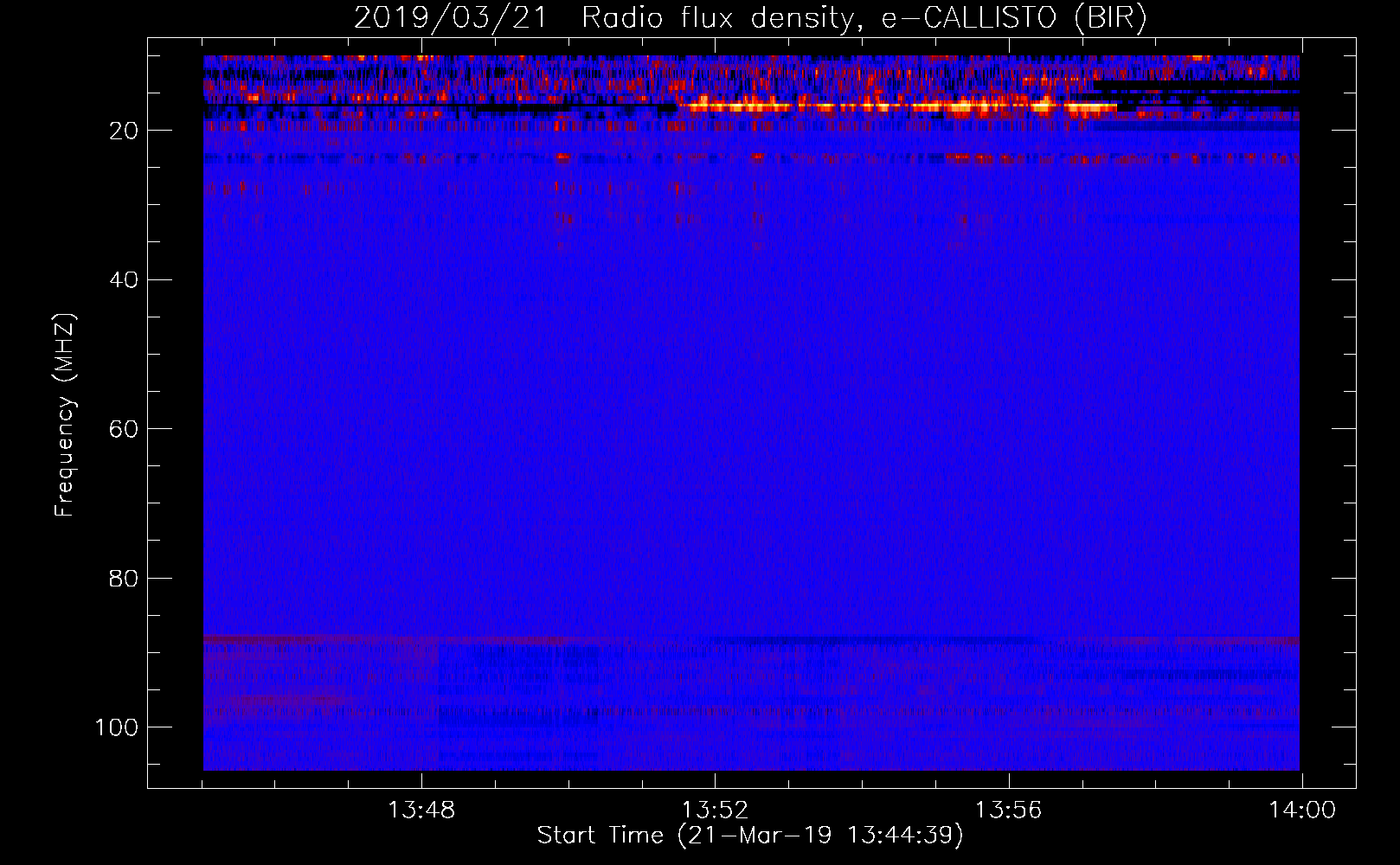Viewport: 1400px width, 865px height.
Task: Click the 'Start Time (21-Mar-19 13:44:39)' label
Action: click(x=750, y=836)
